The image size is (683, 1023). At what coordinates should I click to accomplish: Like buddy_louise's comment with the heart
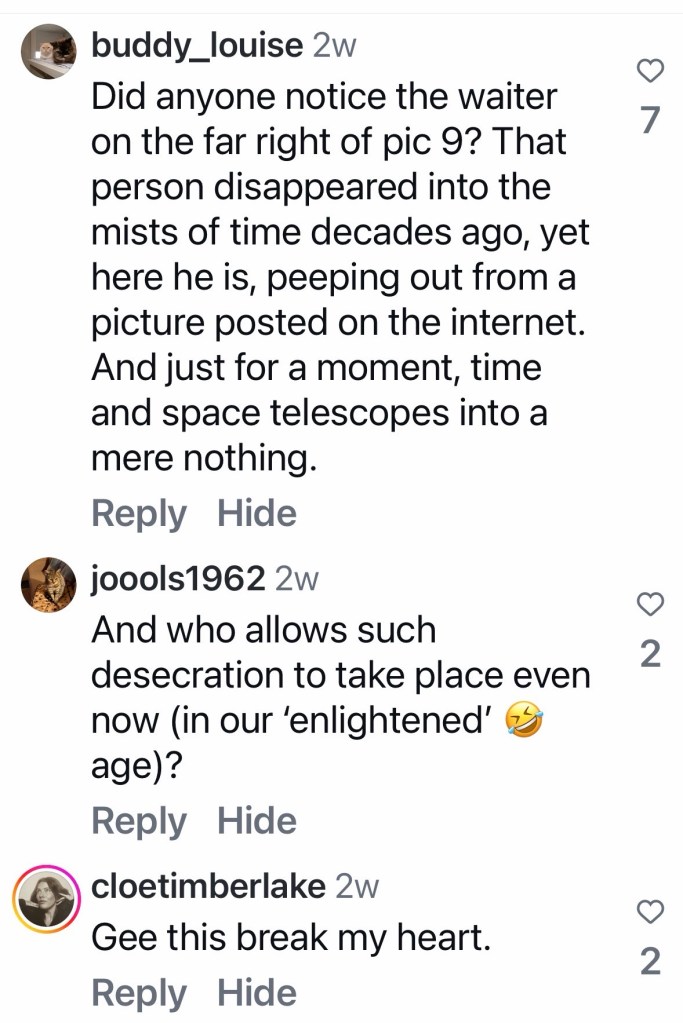tap(650, 70)
